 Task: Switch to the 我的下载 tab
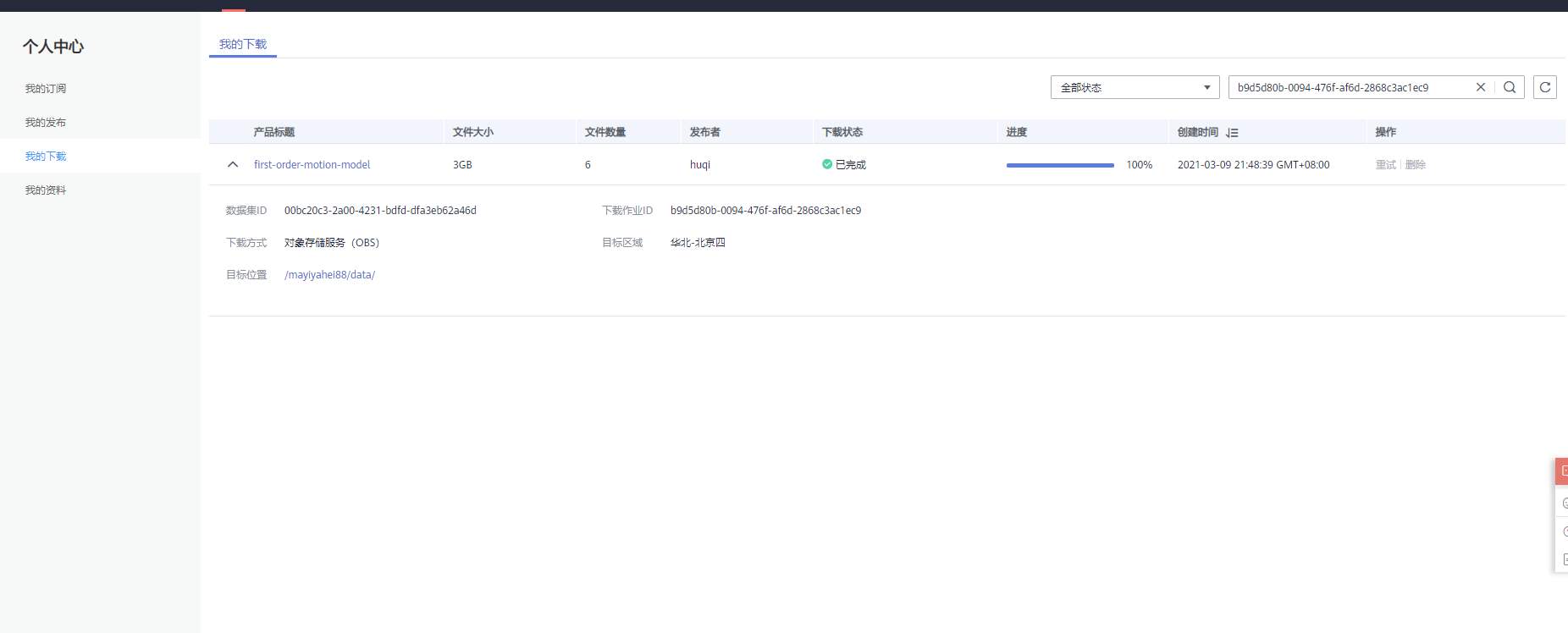pyautogui.click(x=243, y=44)
